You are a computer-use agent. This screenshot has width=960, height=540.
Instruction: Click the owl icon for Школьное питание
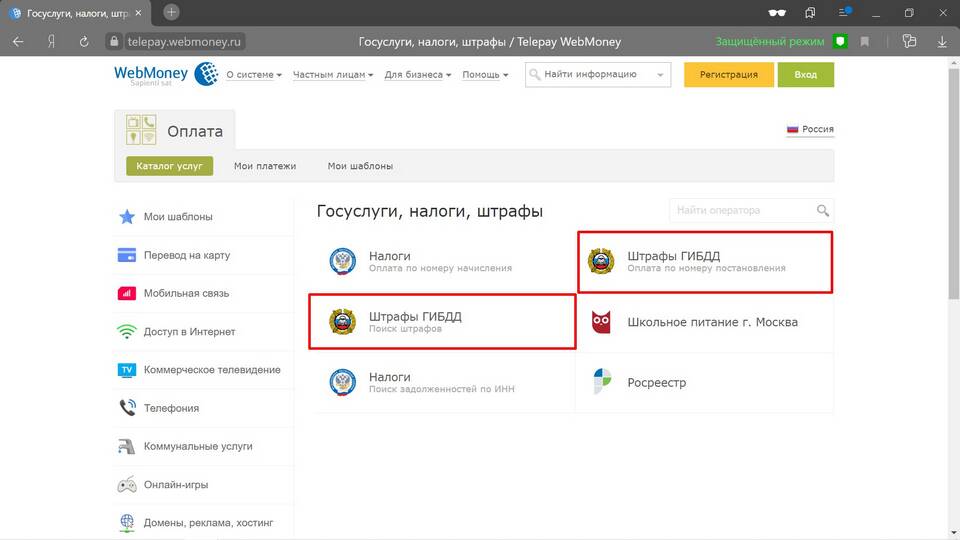pyautogui.click(x=601, y=322)
